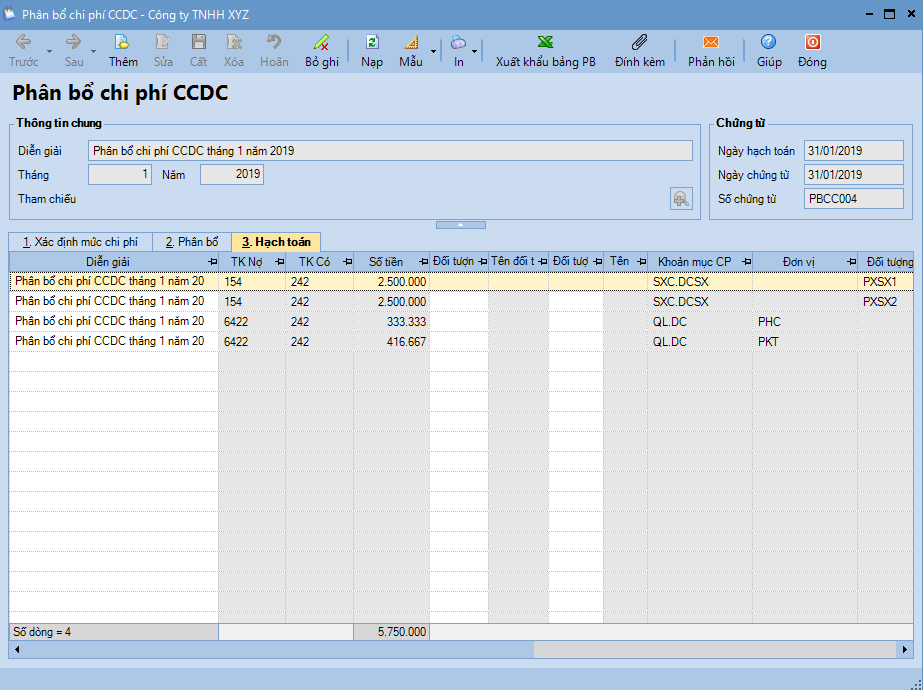Click the Tham chiếu reference search icon
The height and width of the screenshot is (690, 923).
(681, 199)
